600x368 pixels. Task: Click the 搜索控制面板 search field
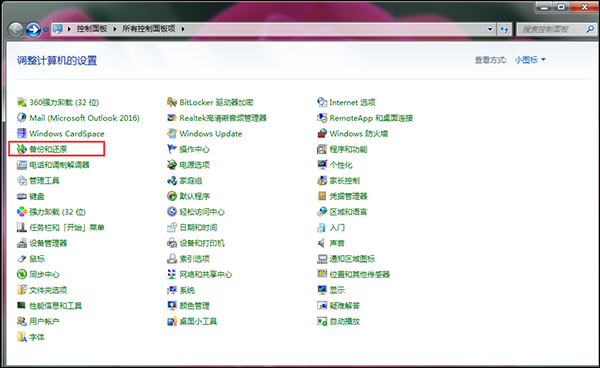click(556, 29)
